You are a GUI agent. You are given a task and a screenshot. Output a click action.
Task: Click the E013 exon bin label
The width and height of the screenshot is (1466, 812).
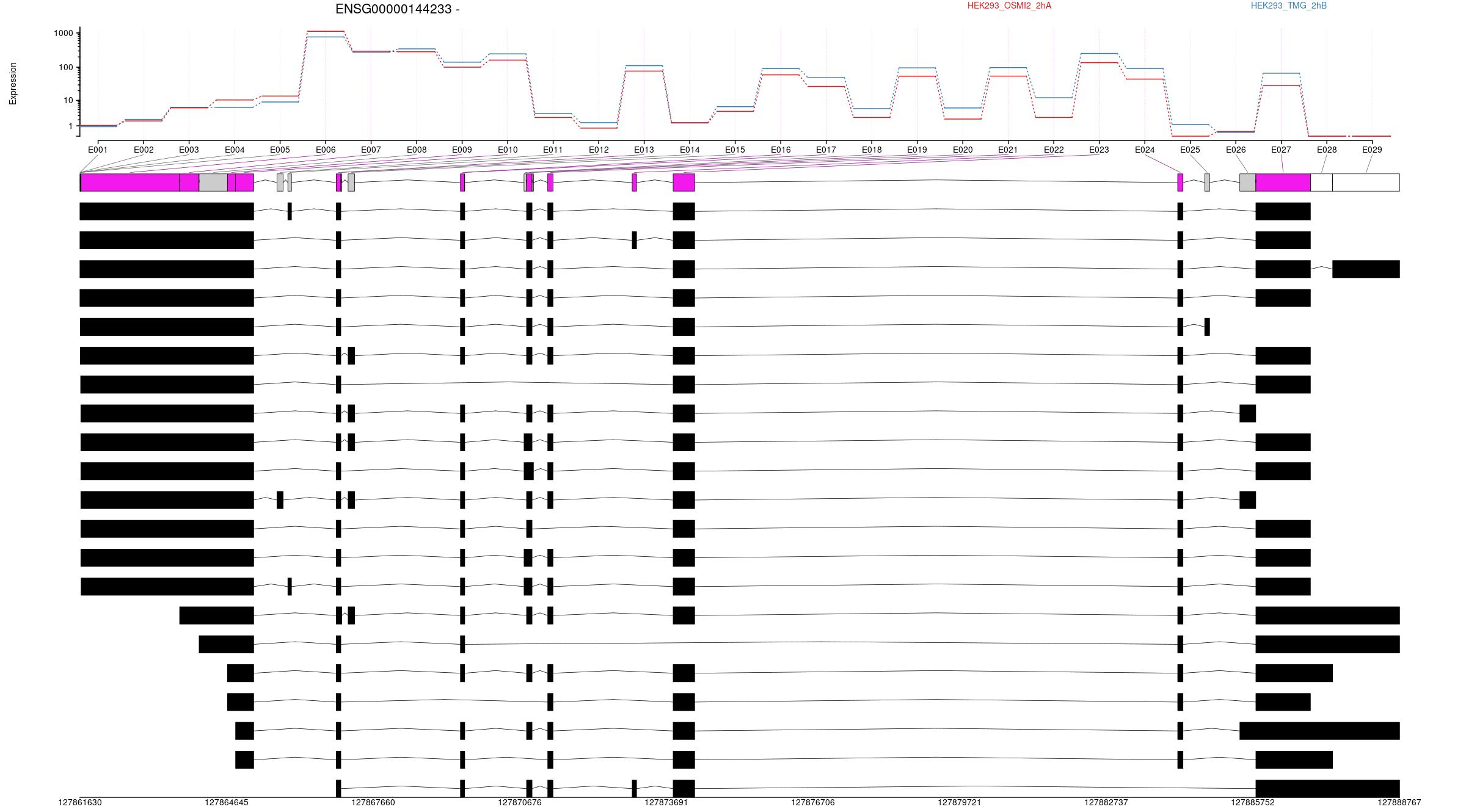pos(644,150)
